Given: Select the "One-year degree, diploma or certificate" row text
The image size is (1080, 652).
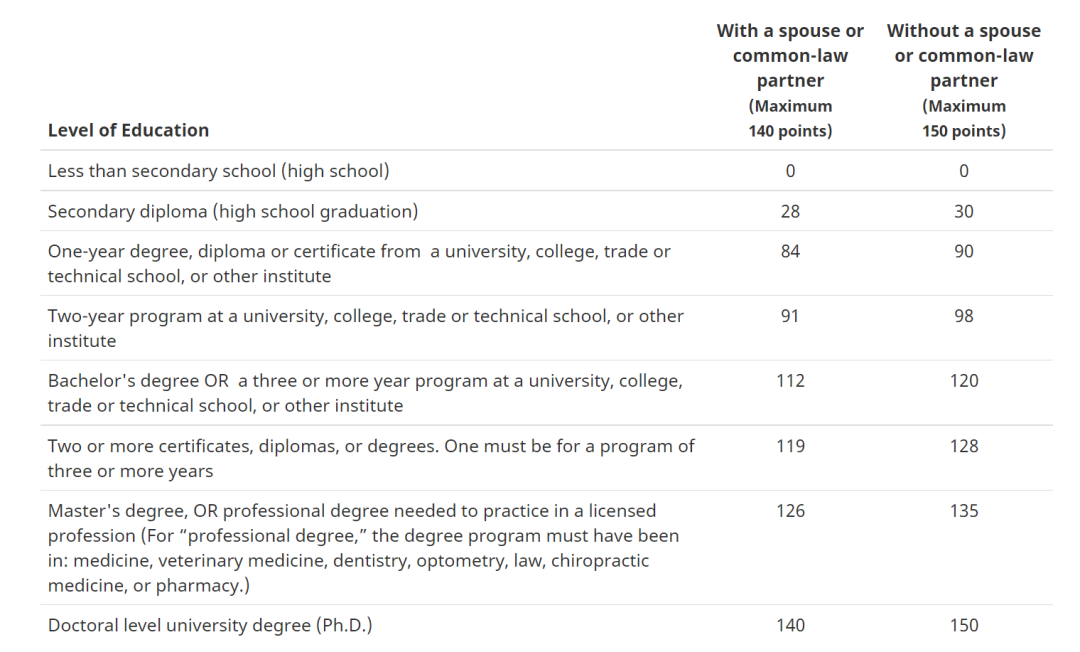Looking at the screenshot, I should coord(359,263).
